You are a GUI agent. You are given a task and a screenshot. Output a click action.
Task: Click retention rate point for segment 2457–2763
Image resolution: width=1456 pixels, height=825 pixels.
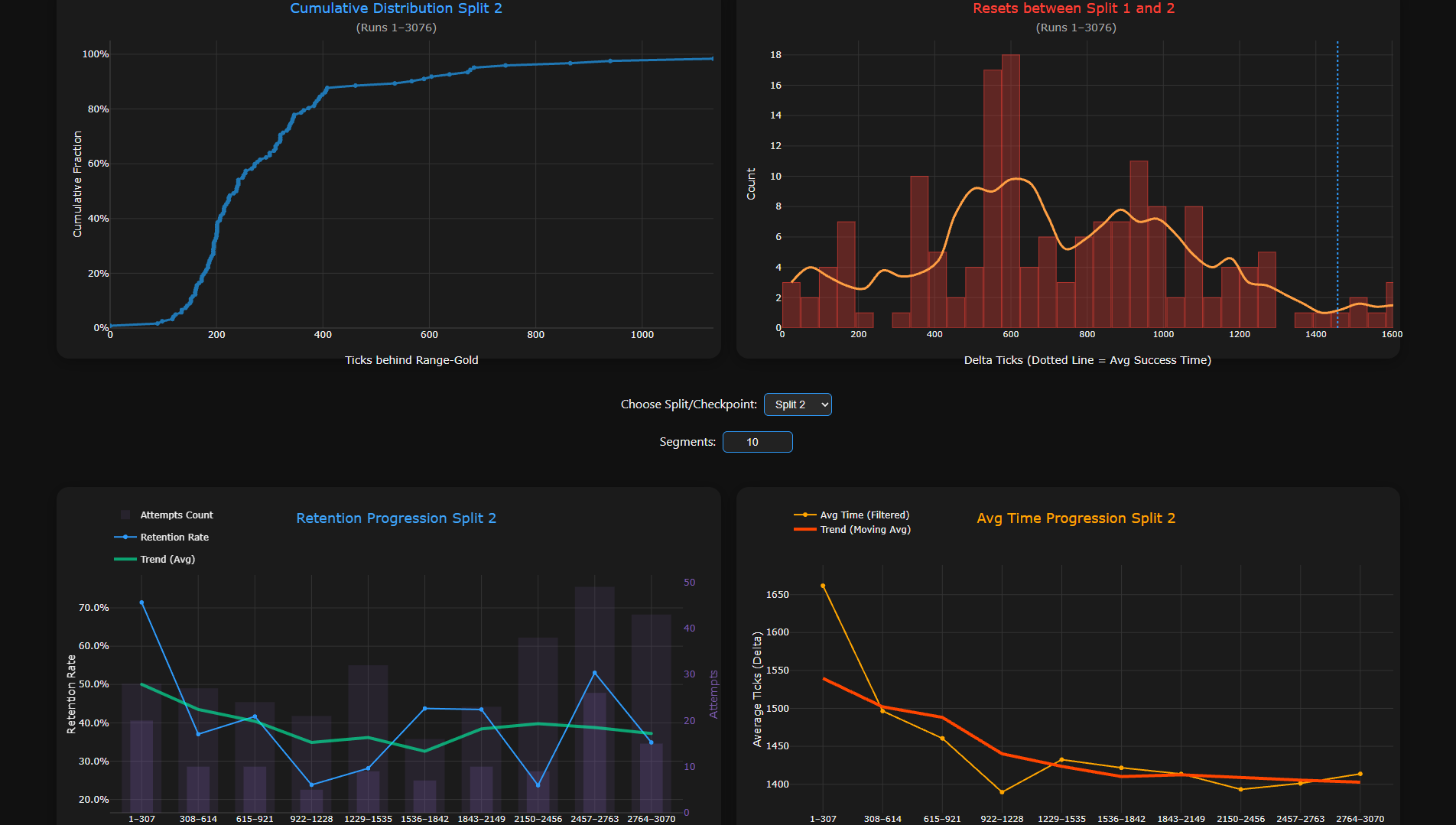(595, 673)
